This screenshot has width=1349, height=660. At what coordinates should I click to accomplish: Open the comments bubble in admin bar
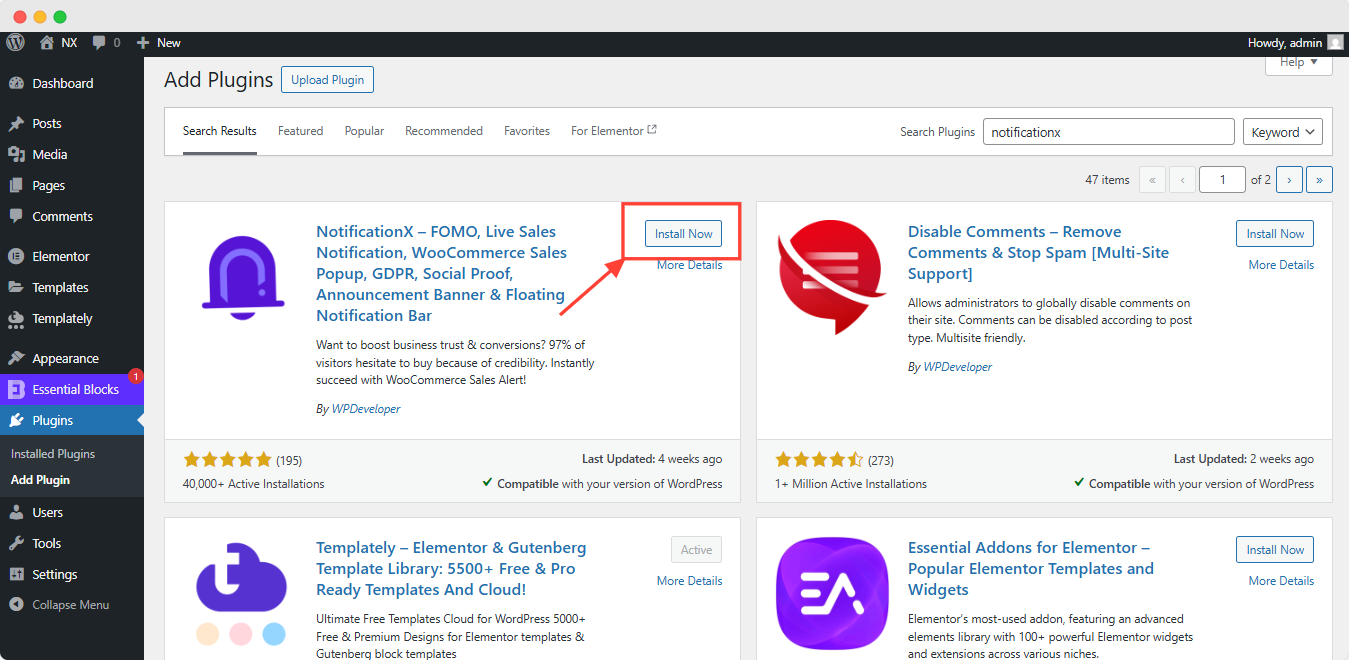click(x=99, y=43)
